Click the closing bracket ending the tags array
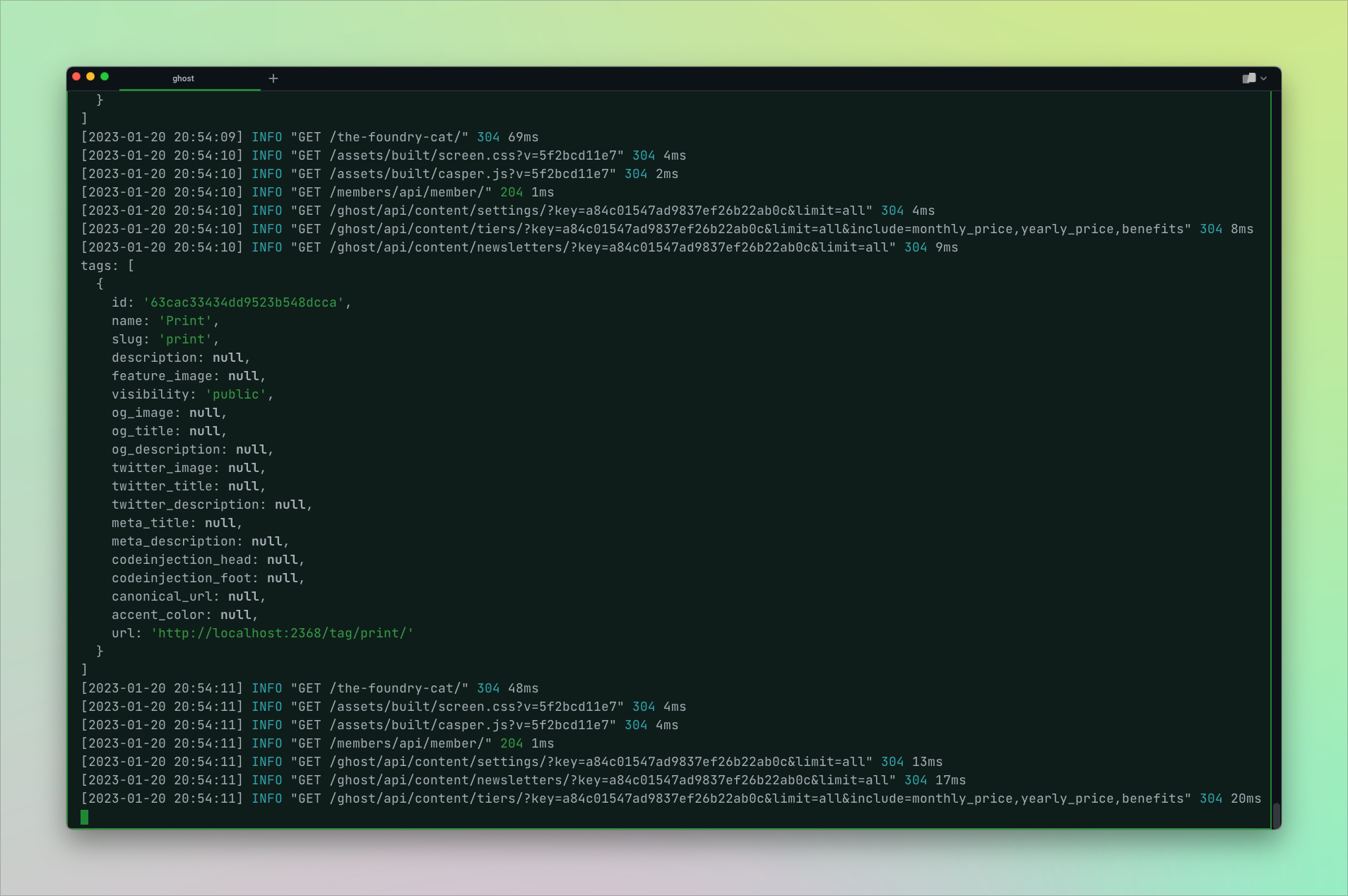 pos(84,669)
